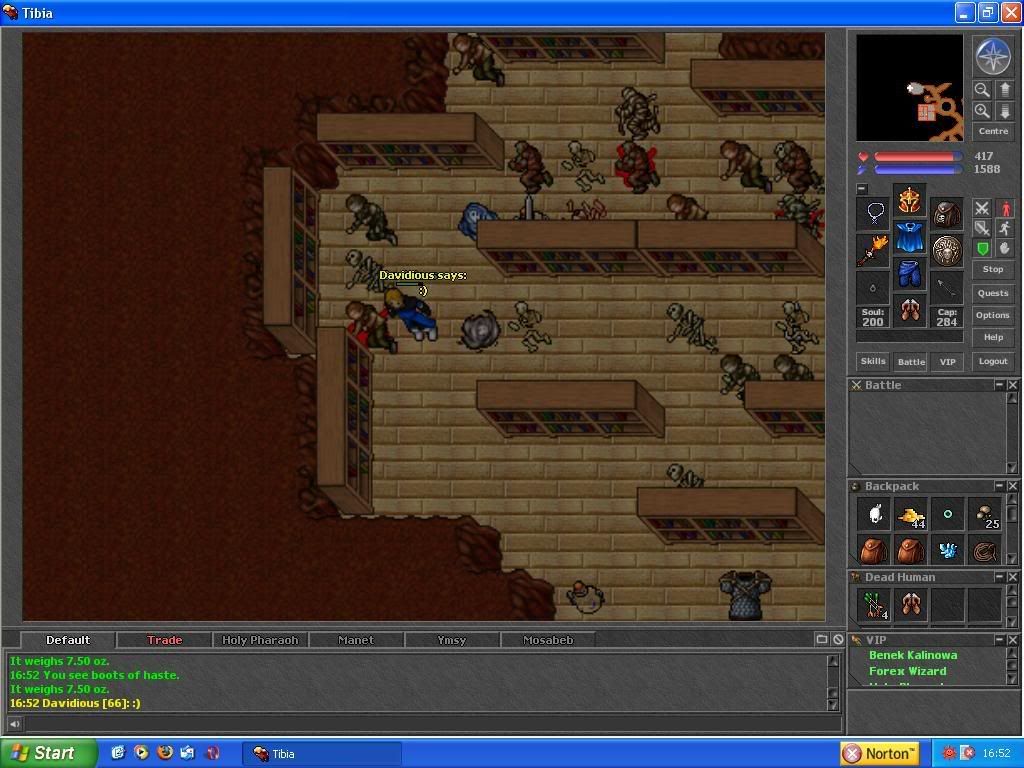Open the Options menu

point(993,315)
